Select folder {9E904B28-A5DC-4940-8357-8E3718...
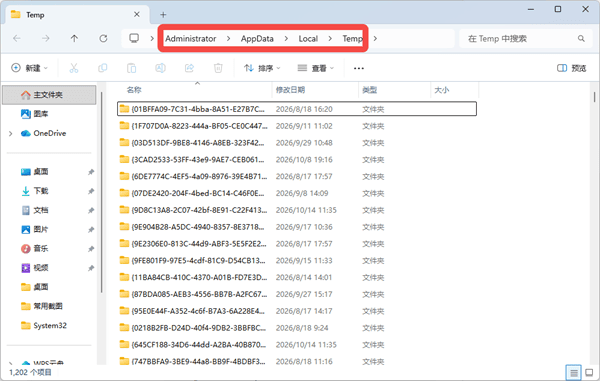Screen dimensions: 600x381 [297, 227]
